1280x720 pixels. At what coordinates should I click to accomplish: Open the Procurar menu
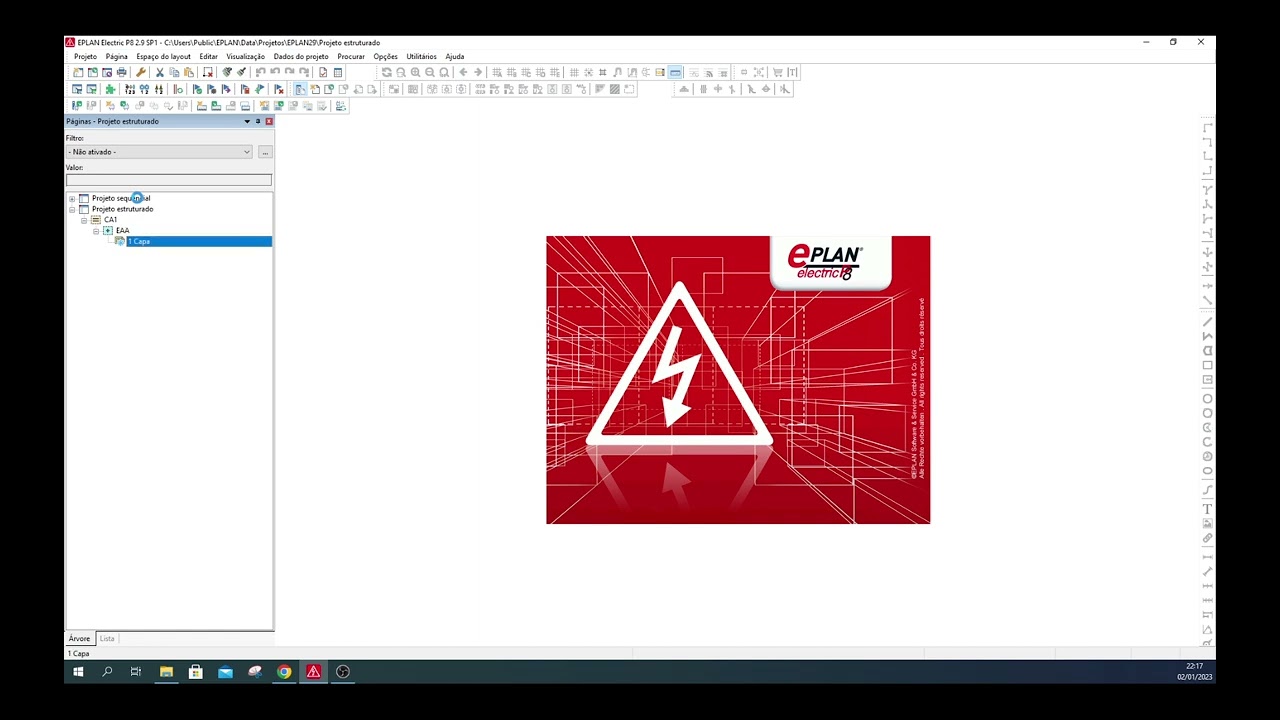coord(351,56)
